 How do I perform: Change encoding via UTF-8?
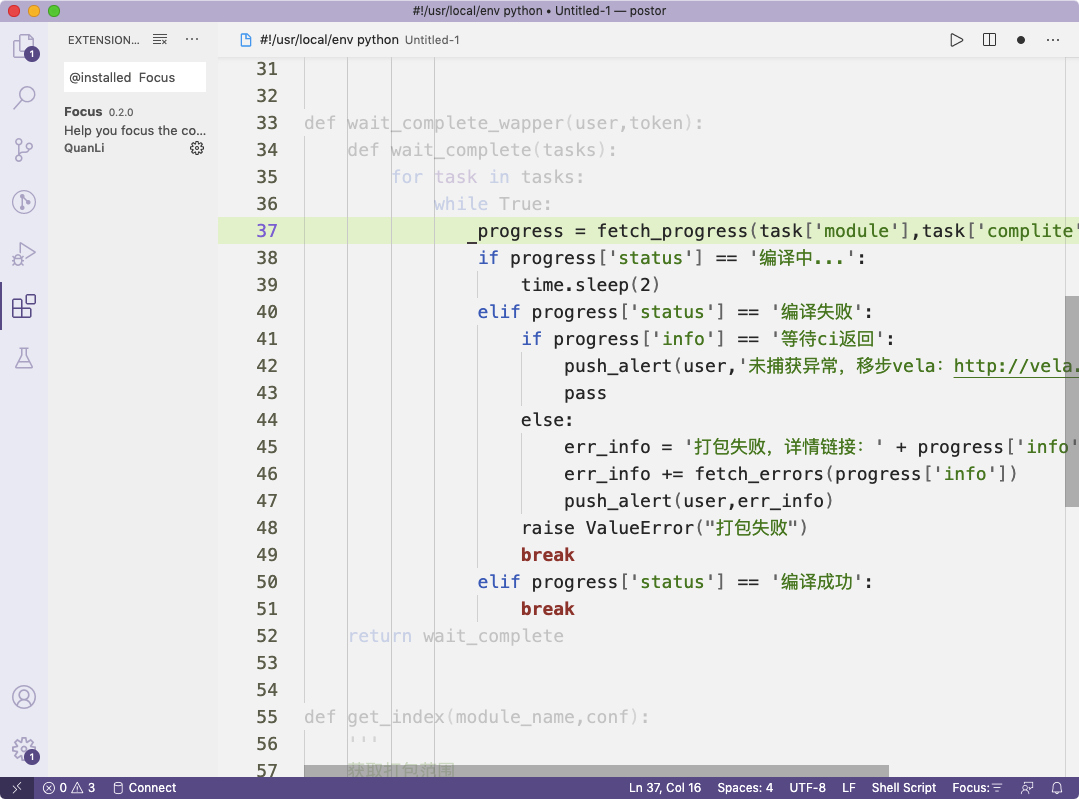coord(807,788)
